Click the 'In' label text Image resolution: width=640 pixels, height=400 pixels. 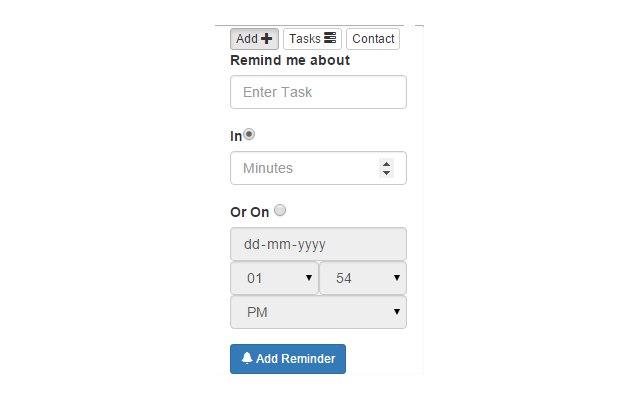pyautogui.click(x=236, y=136)
